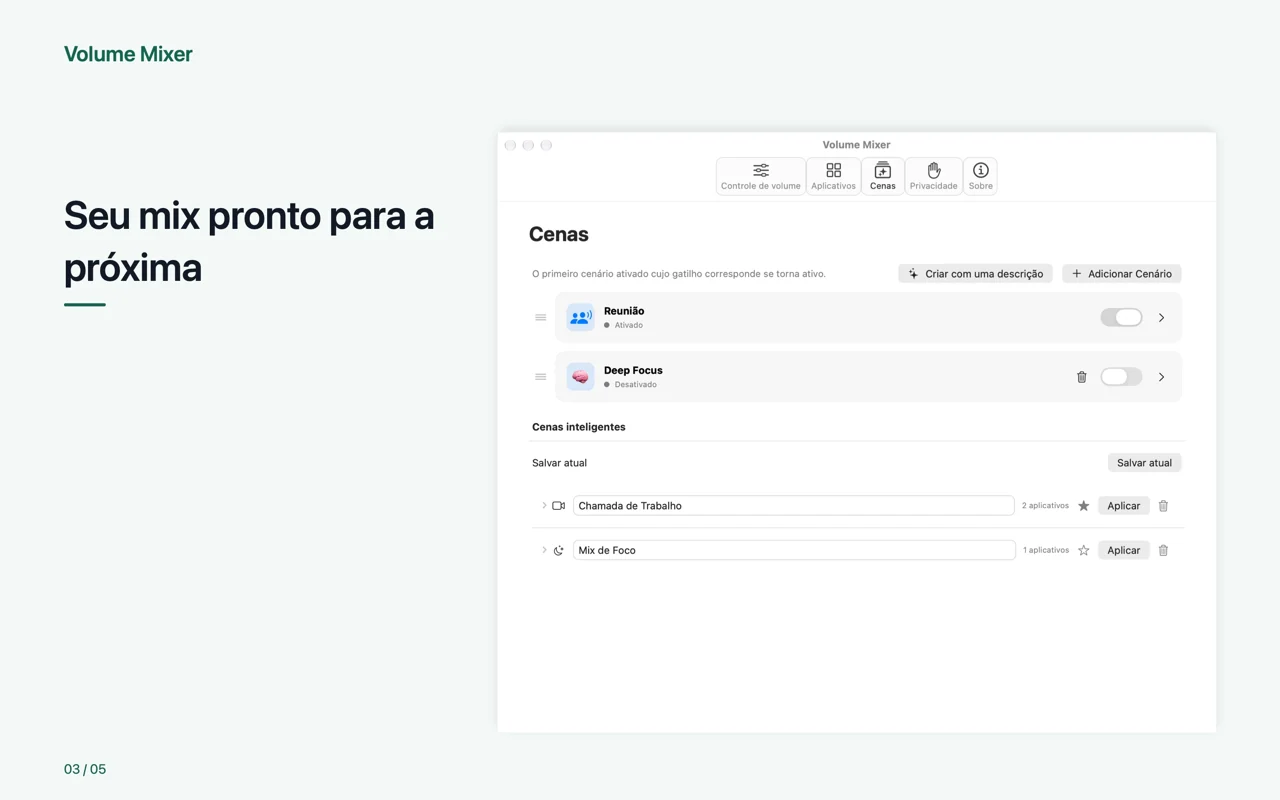The height and width of the screenshot is (800, 1280).
Task: Edit the Mix de Foco name field
Action: tap(794, 550)
